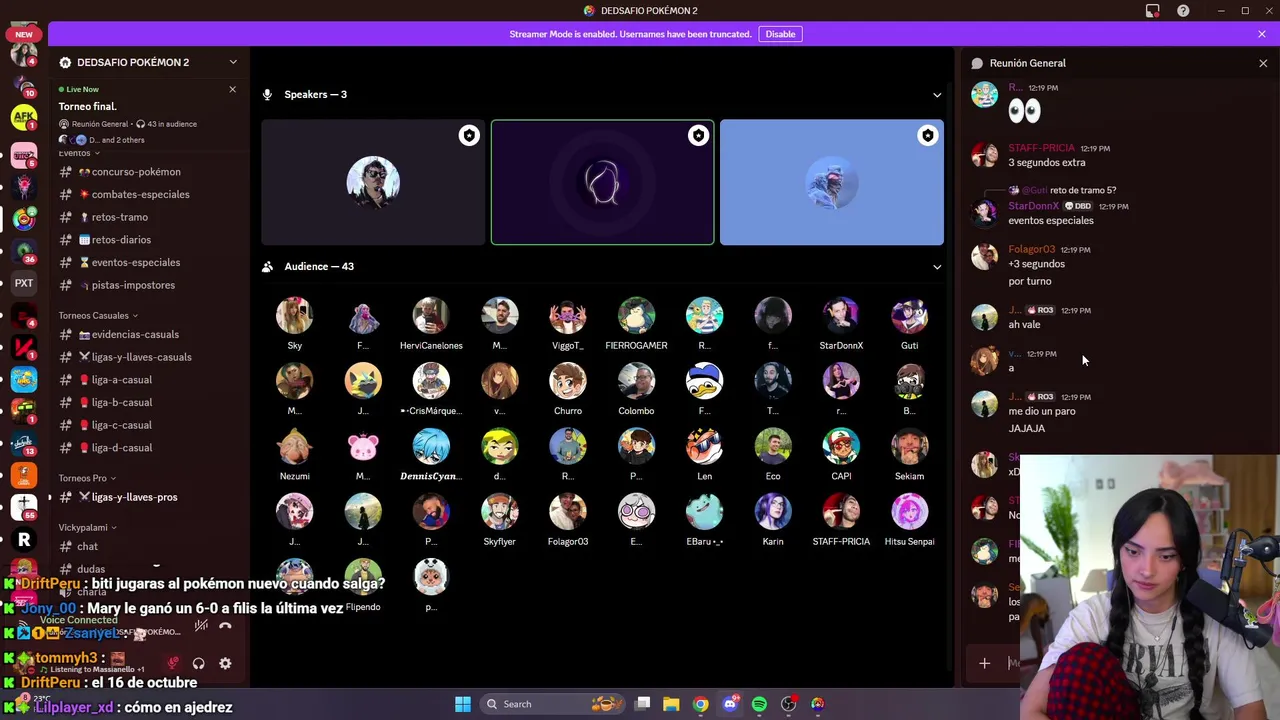Image resolution: width=1280 pixels, height=720 pixels.
Task: Open Windows Start button on taskbar
Action: click(463, 704)
